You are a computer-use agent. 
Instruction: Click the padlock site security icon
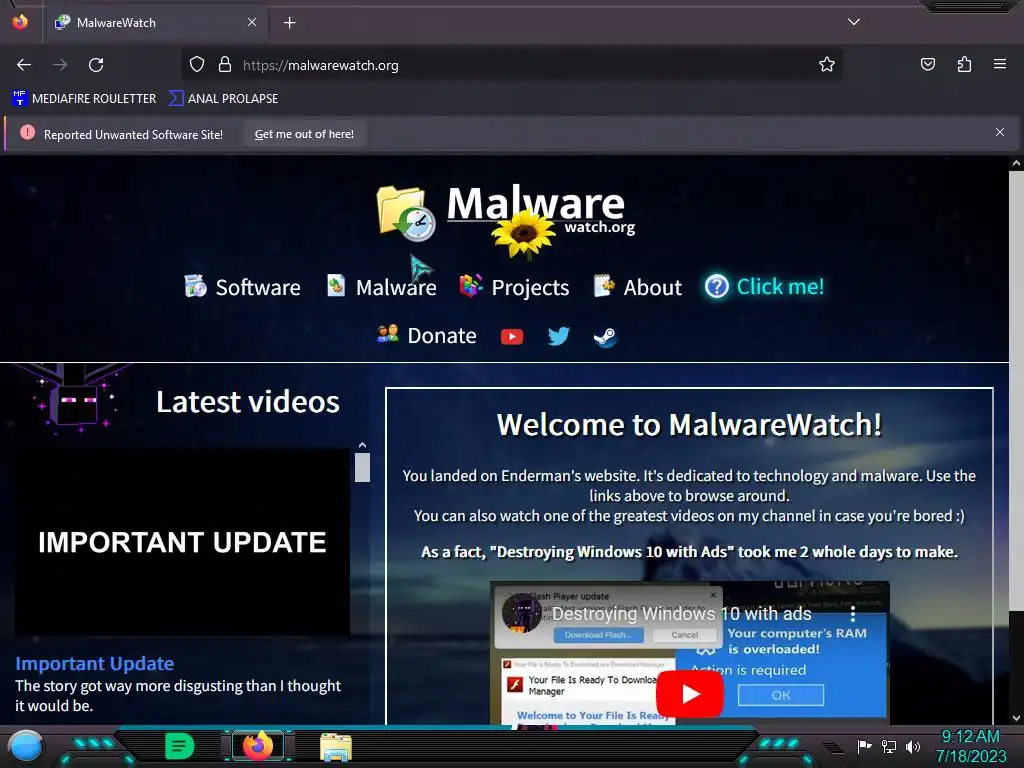(225, 65)
